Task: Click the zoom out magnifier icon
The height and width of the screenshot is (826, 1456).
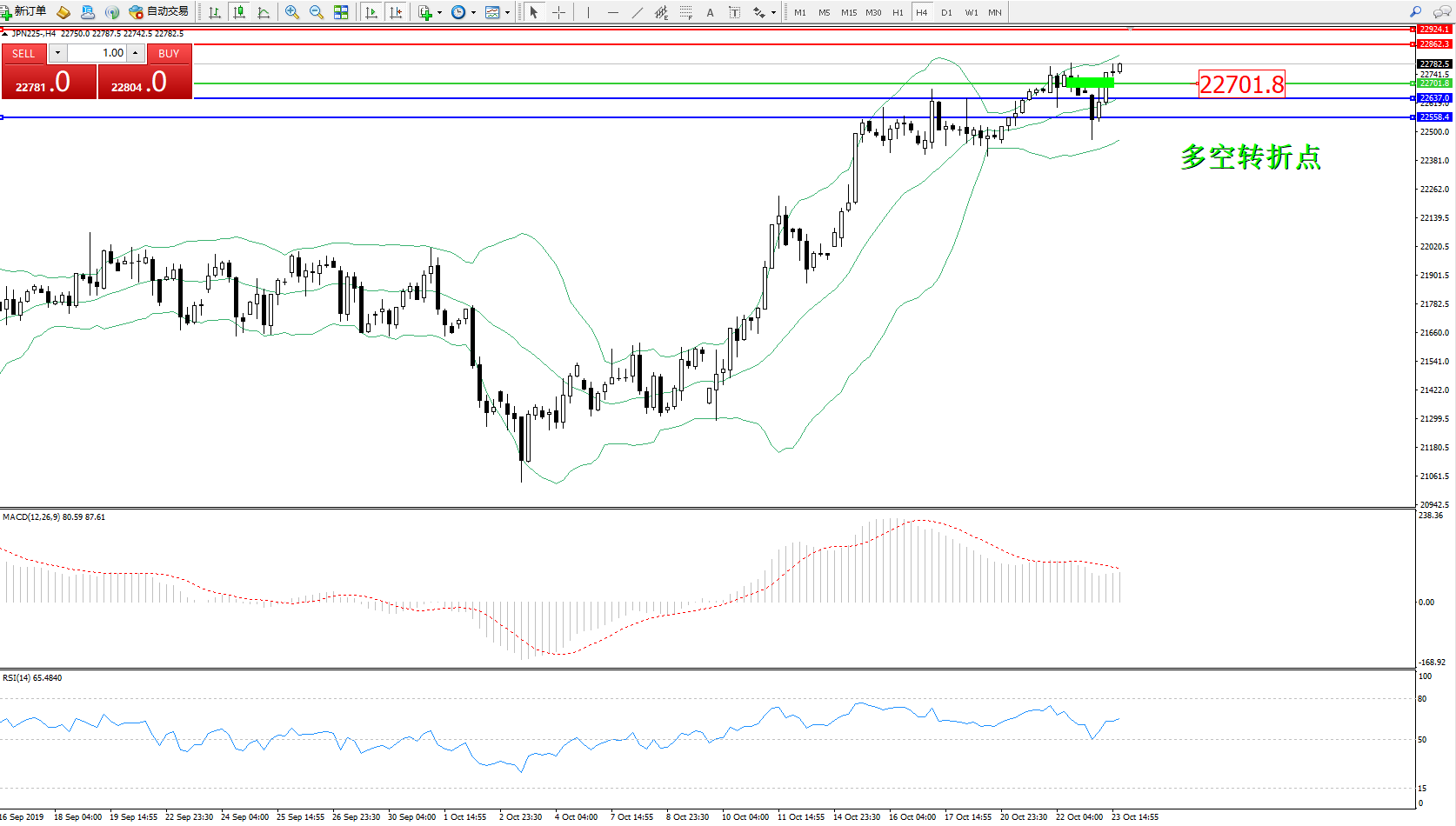Action: click(317, 12)
